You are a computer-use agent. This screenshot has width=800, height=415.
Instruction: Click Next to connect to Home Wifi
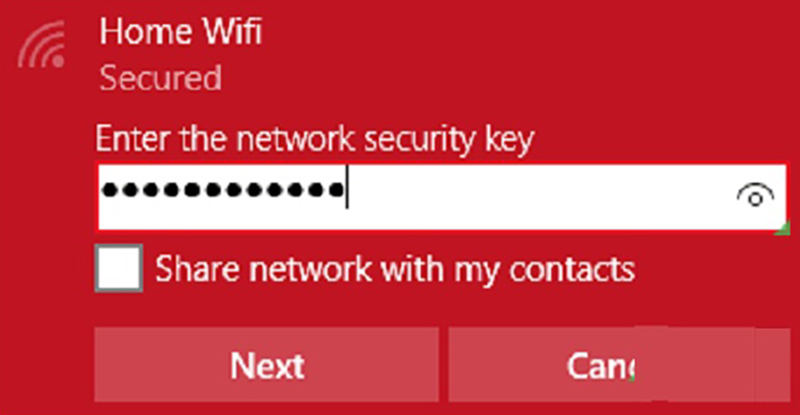coord(266,364)
